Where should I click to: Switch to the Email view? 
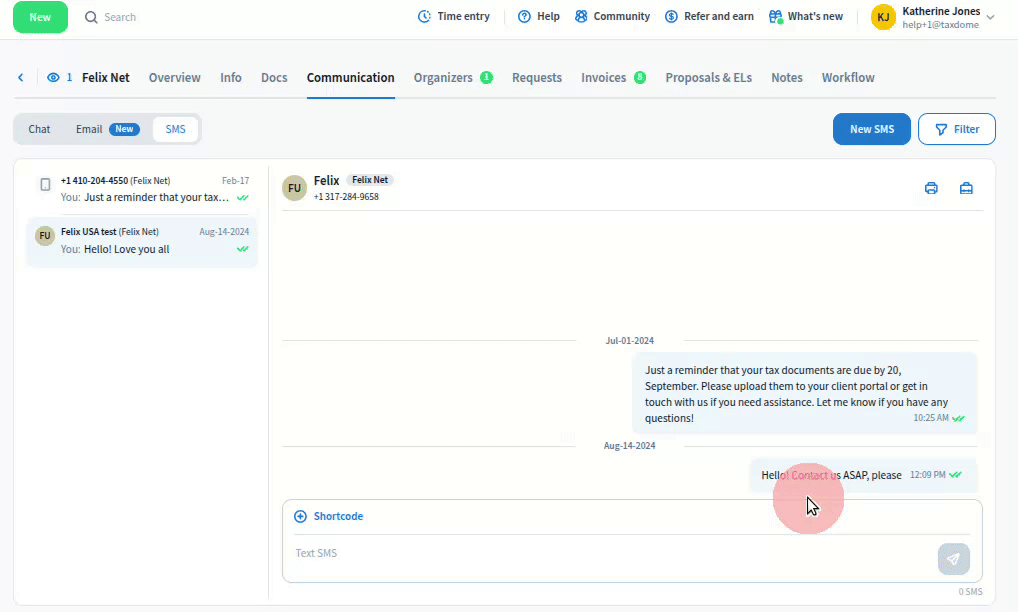89,129
